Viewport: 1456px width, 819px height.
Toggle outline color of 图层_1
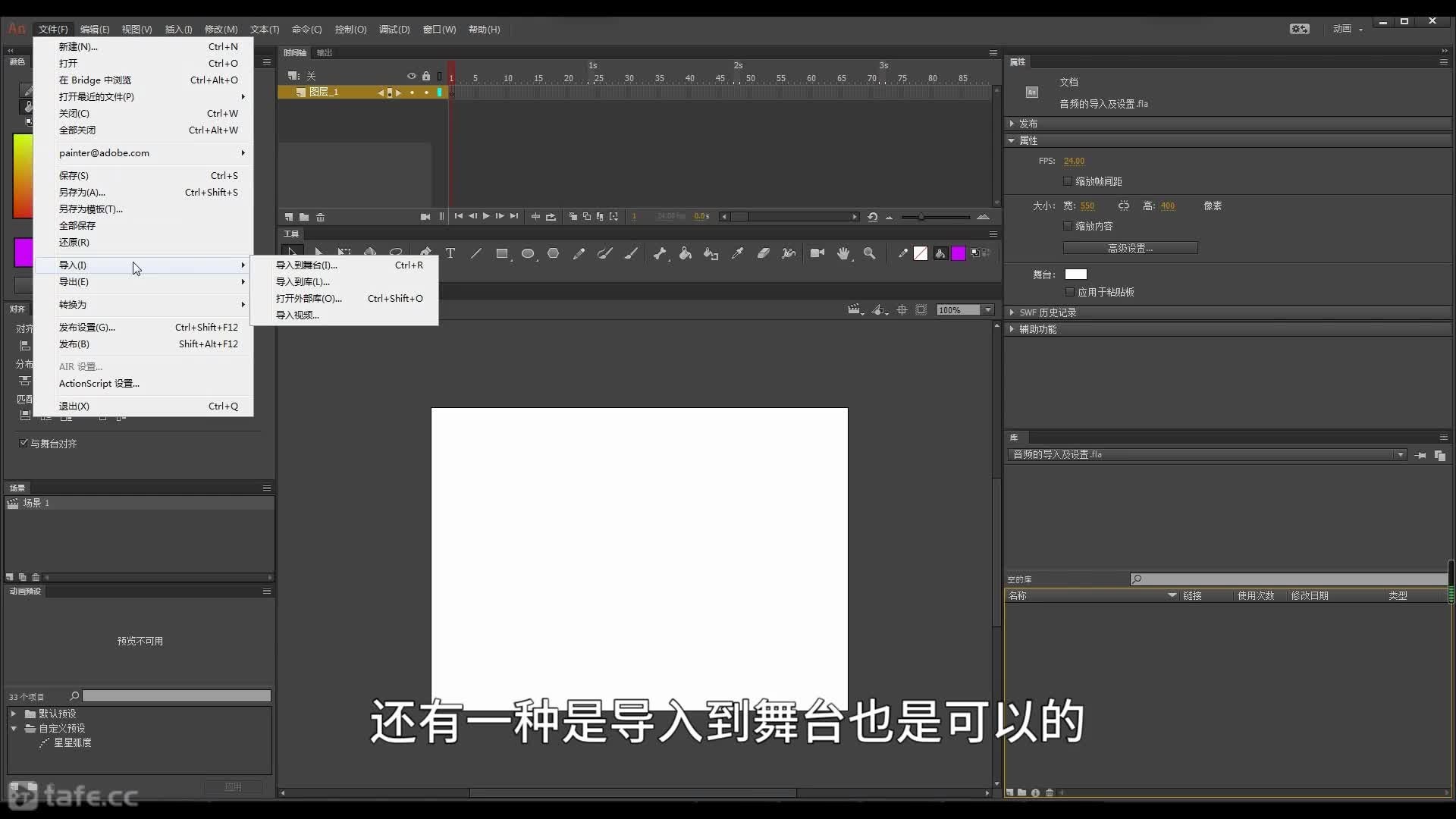click(440, 93)
